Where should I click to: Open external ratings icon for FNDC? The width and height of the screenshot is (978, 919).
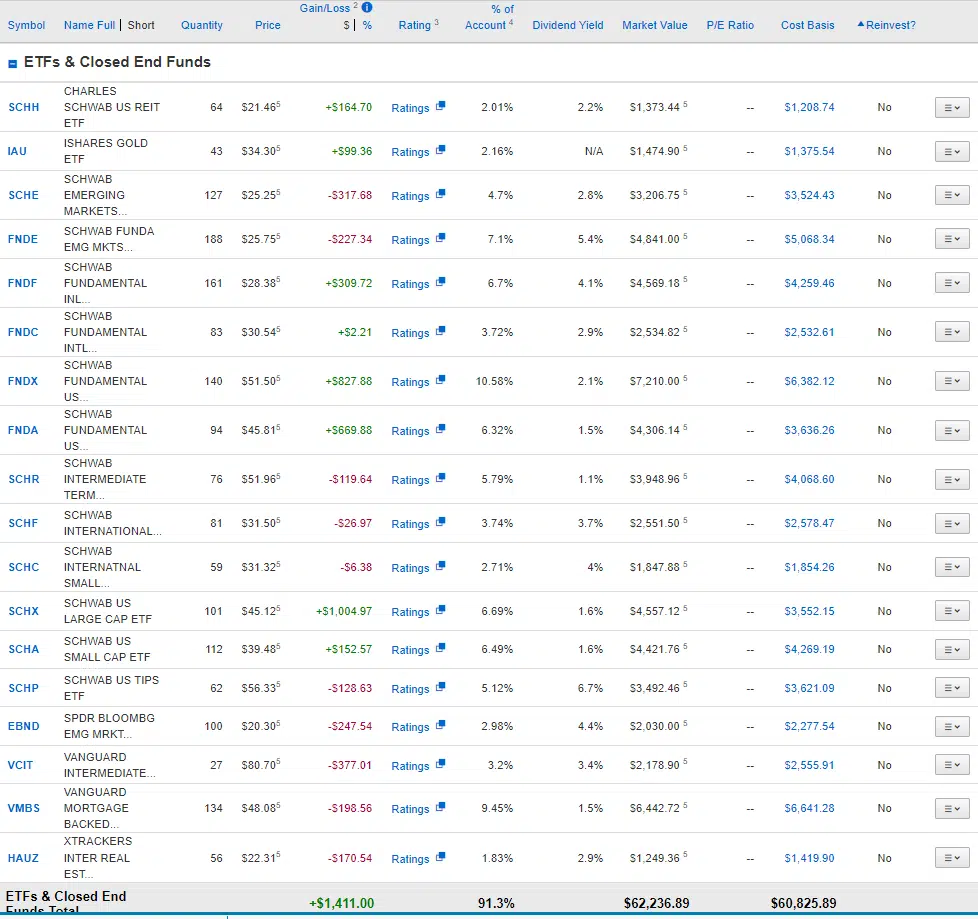440,331
